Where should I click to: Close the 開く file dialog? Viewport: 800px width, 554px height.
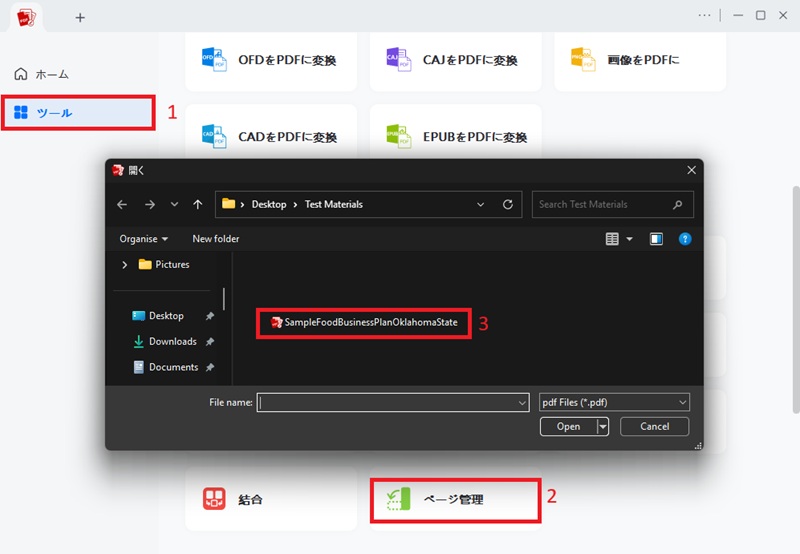pyautogui.click(x=691, y=170)
